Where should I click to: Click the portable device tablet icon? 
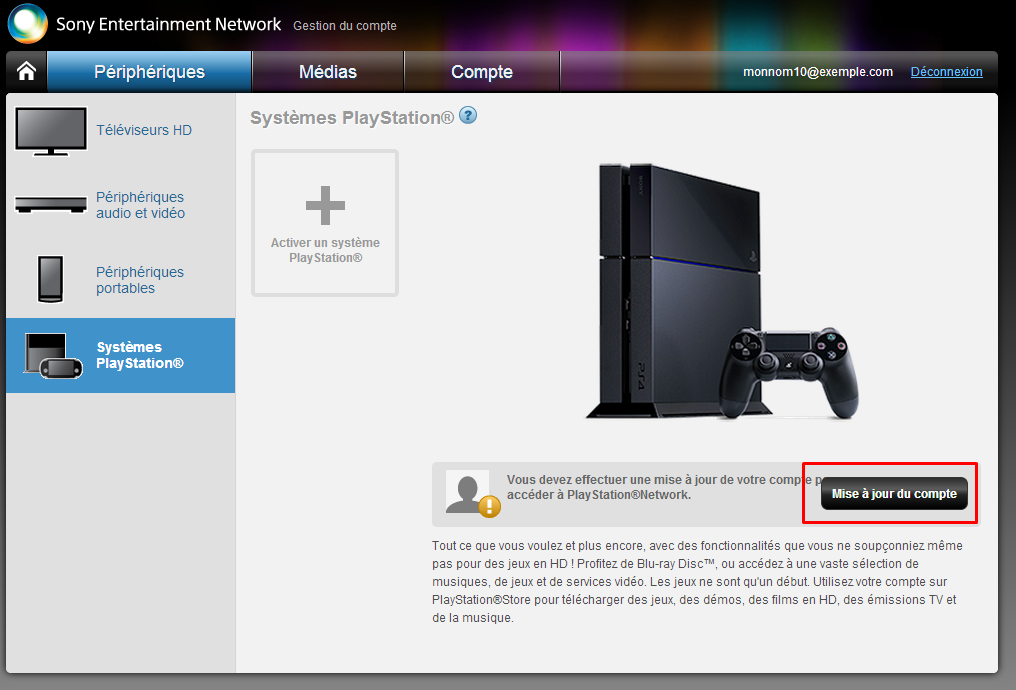click(x=51, y=279)
